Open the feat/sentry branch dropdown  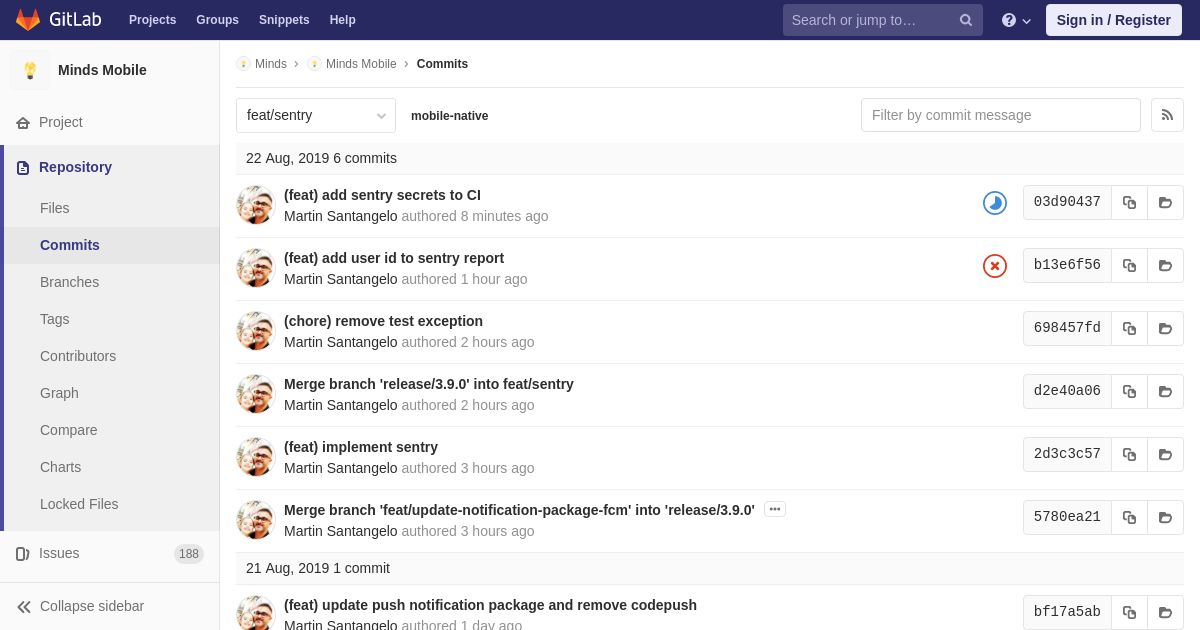[316, 115]
